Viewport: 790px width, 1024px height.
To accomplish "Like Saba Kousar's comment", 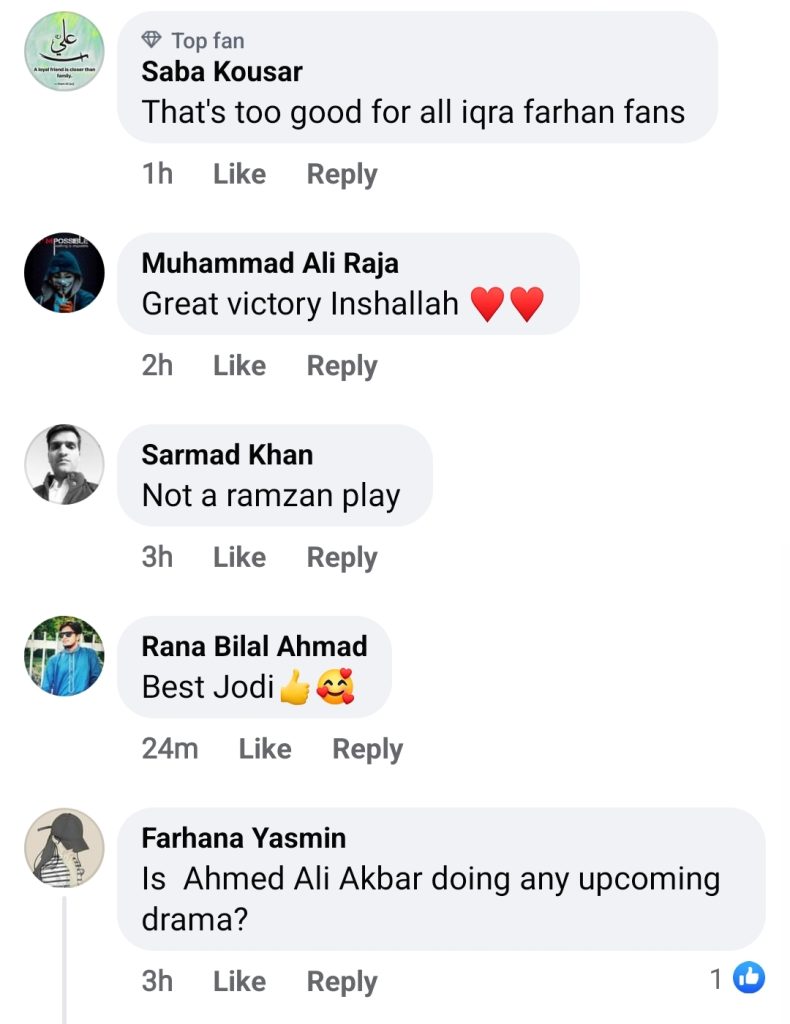I will point(239,173).
